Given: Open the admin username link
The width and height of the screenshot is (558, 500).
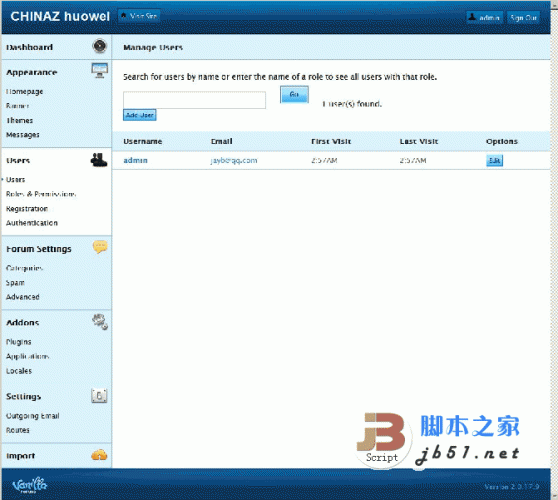Looking at the screenshot, I should (136, 160).
